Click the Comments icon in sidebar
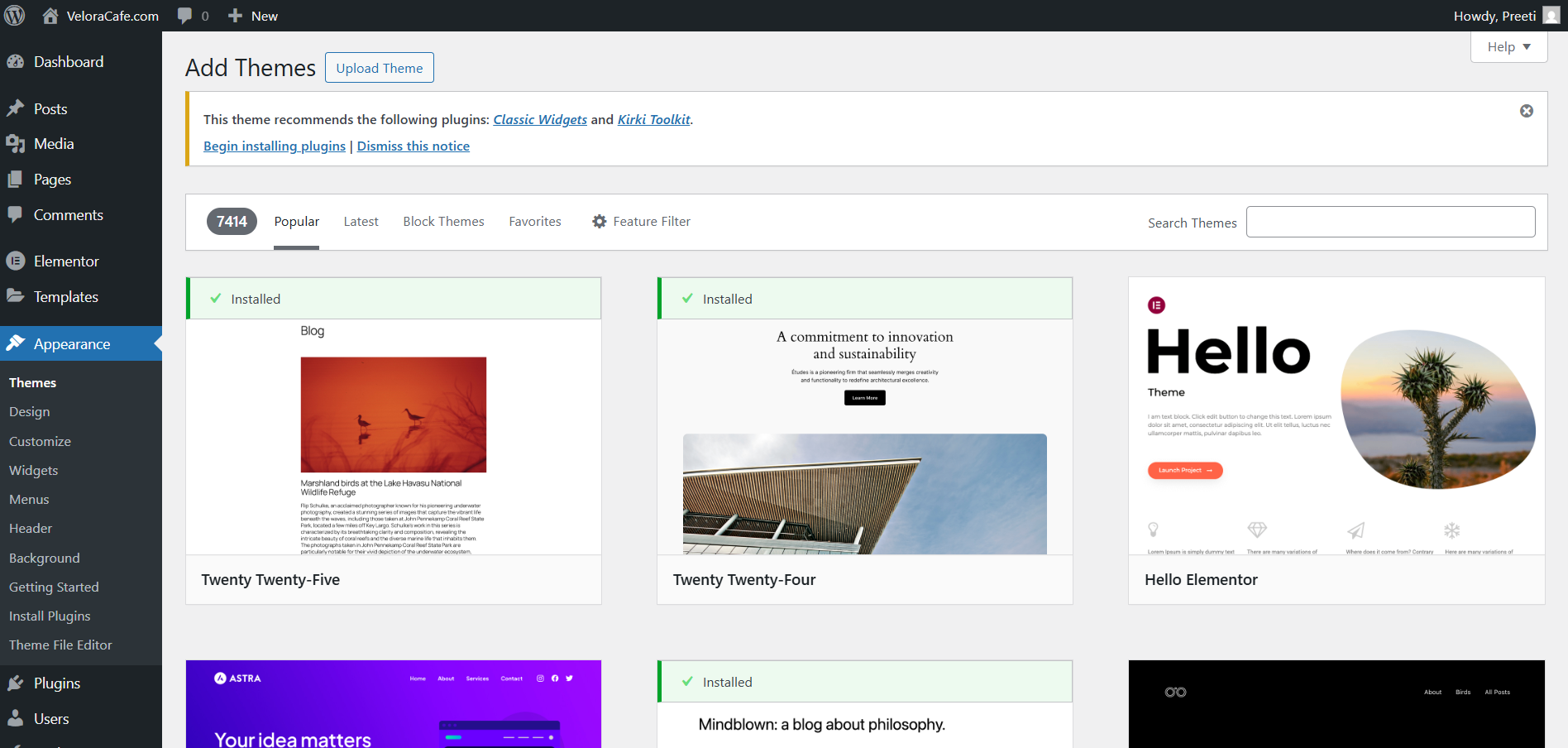Viewport: 1568px width, 748px height. point(16,215)
